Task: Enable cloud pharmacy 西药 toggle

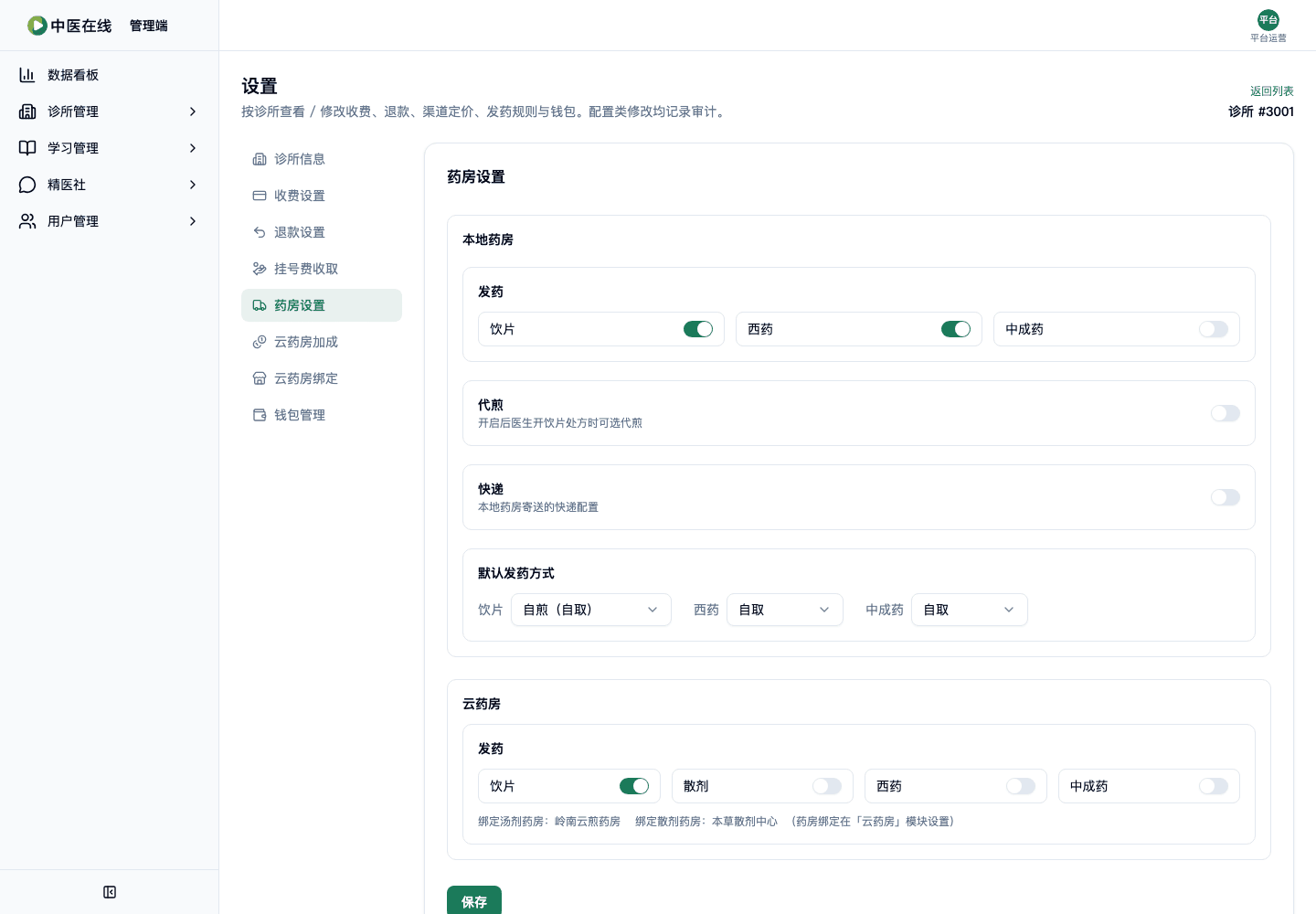Action: click(x=1021, y=786)
